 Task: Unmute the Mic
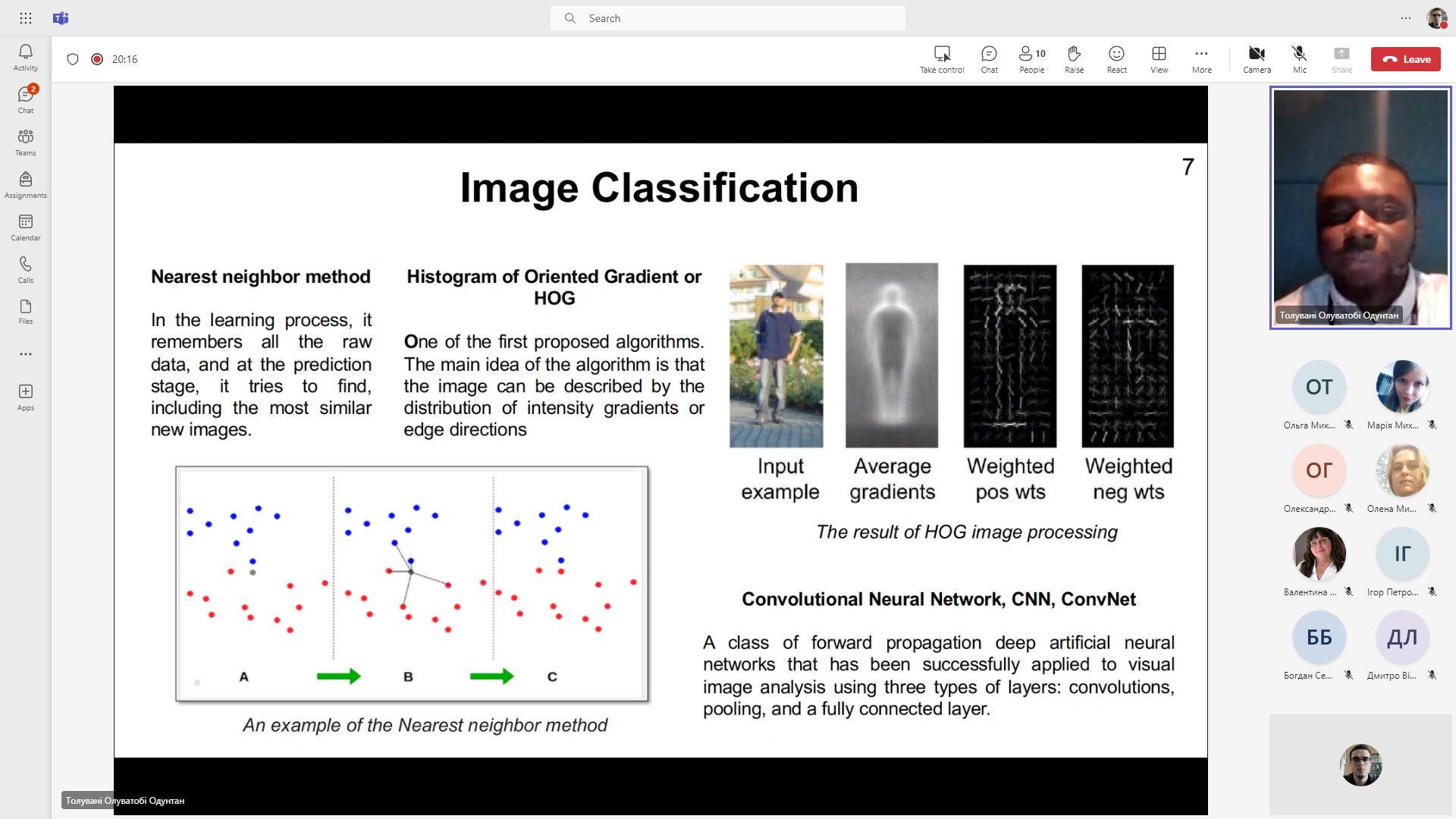click(x=1299, y=59)
